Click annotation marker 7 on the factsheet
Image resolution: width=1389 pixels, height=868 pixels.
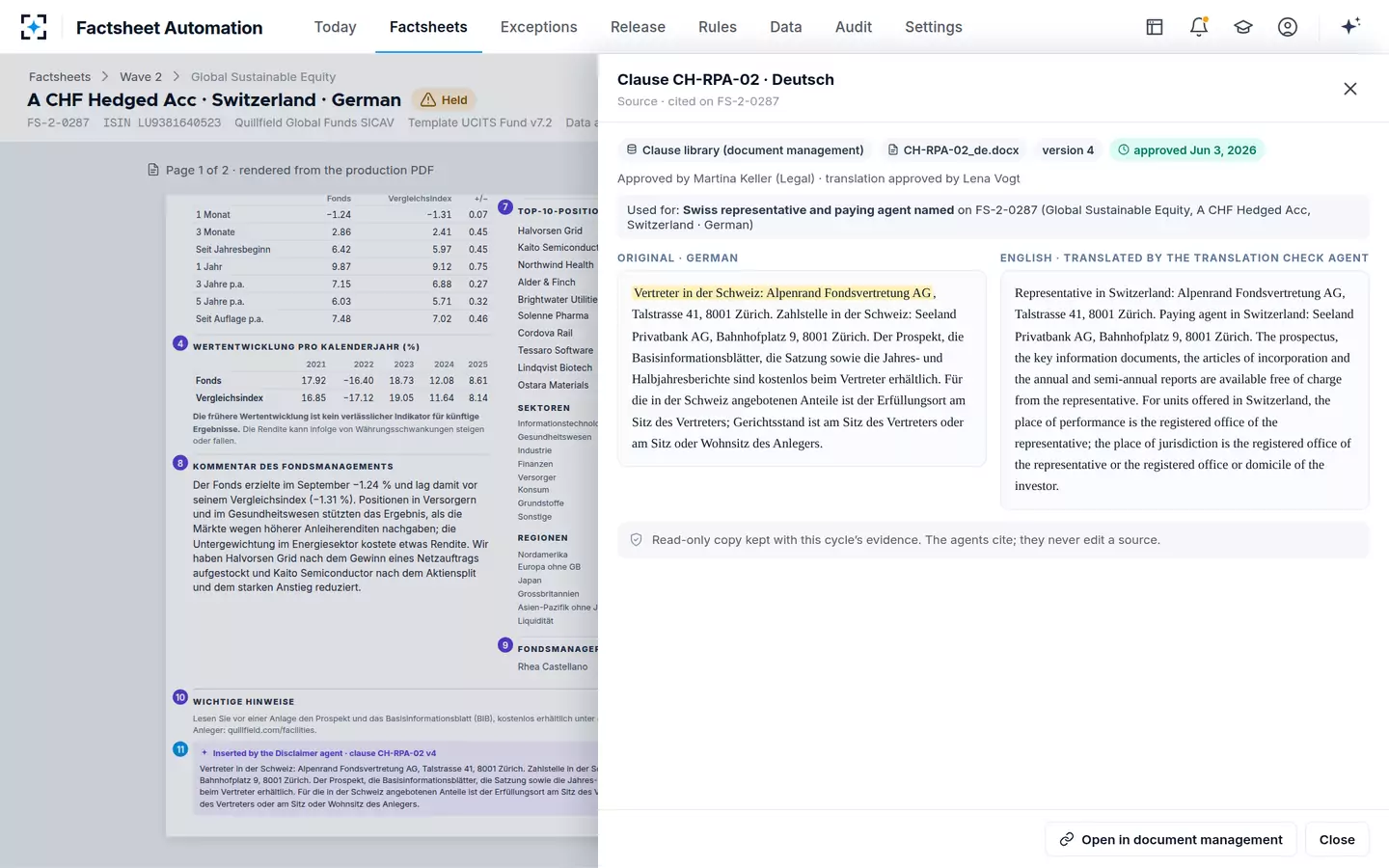pyautogui.click(x=505, y=207)
